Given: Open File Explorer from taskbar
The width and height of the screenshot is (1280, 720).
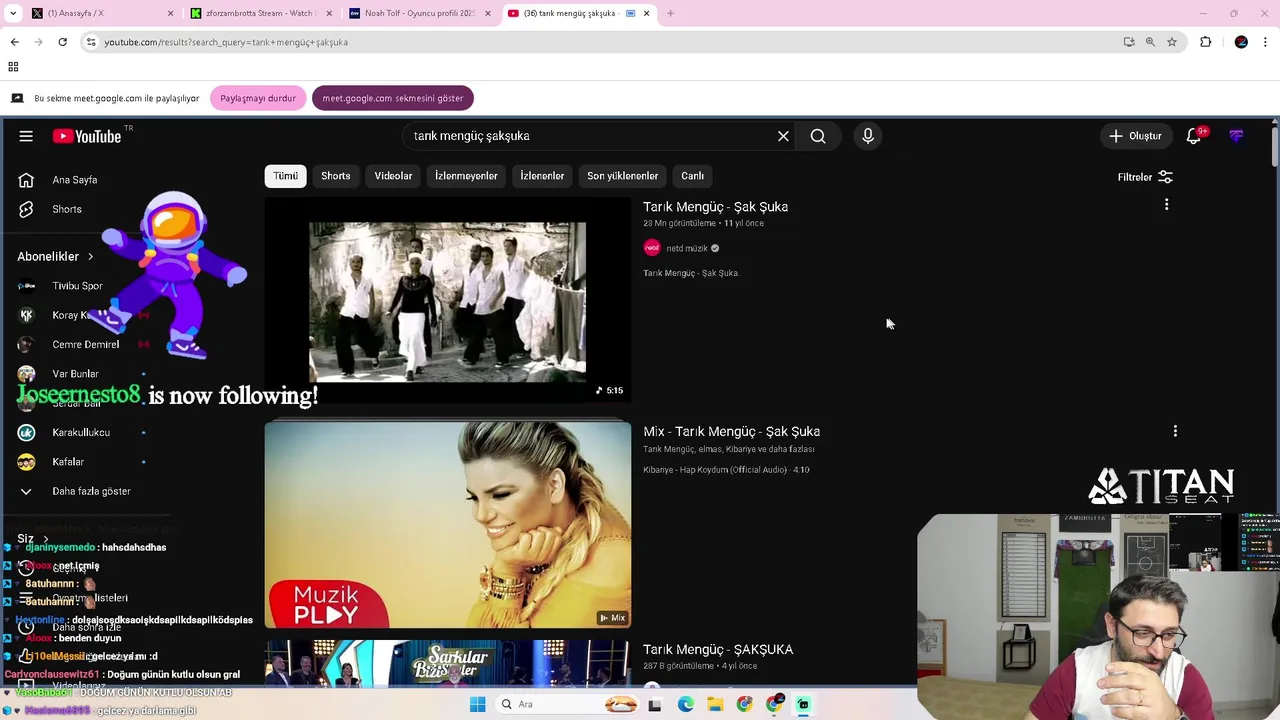Looking at the screenshot, I should click(x=715, y=704).
